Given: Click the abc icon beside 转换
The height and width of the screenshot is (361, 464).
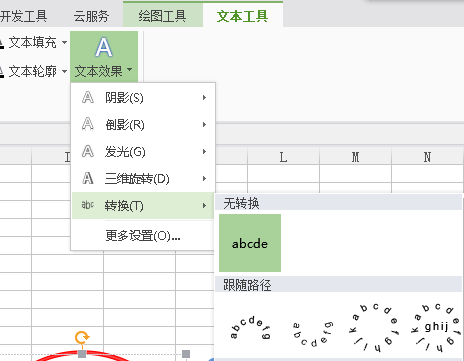Looking at the screenshot, I should 88,205.
